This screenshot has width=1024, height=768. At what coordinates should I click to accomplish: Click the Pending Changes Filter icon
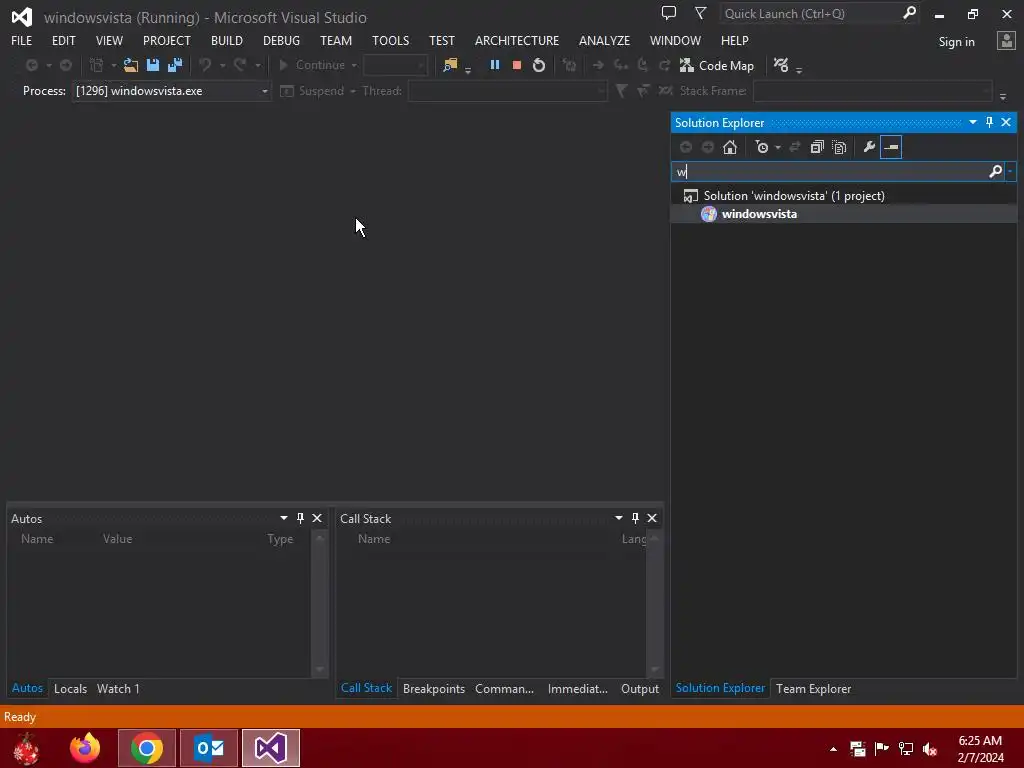click(761, 148)
